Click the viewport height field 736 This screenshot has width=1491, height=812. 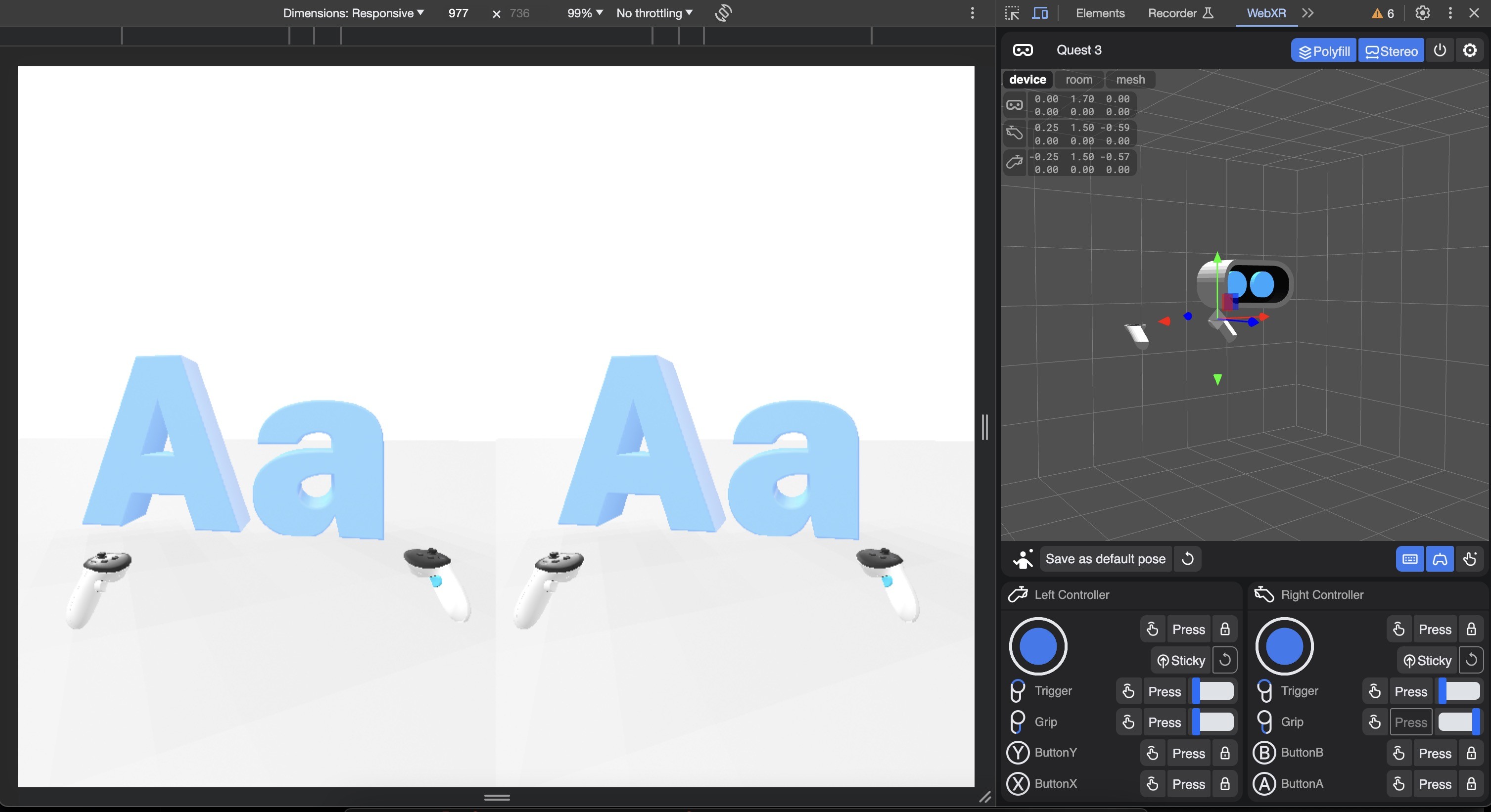[519, 13]
